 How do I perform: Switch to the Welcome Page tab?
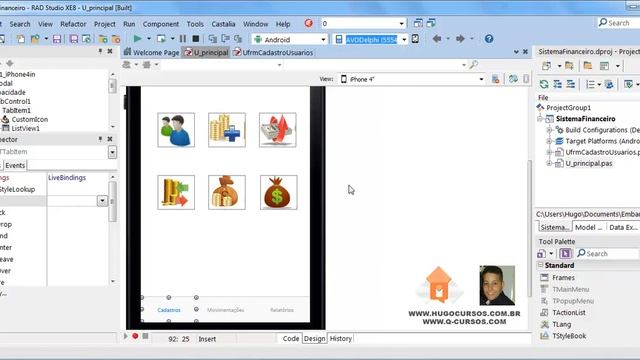click(151, 52)
